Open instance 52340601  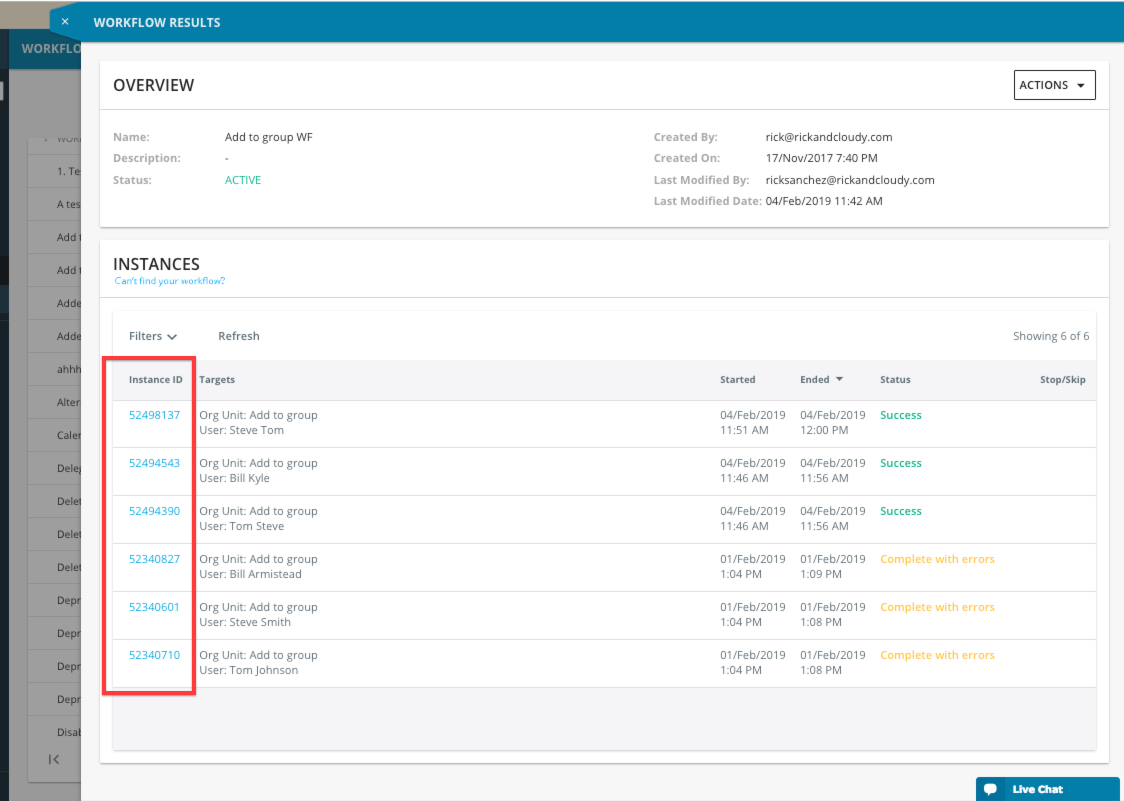[x=154, y=607]
